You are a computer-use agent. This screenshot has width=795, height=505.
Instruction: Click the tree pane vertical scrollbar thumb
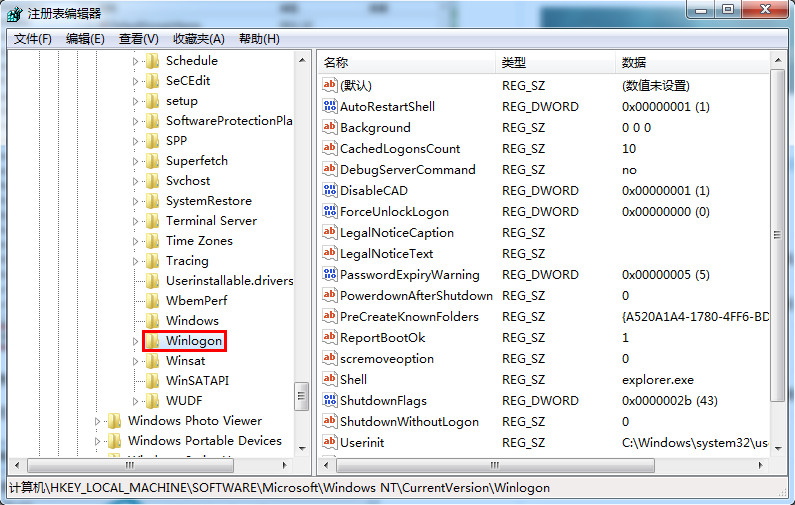301,396
